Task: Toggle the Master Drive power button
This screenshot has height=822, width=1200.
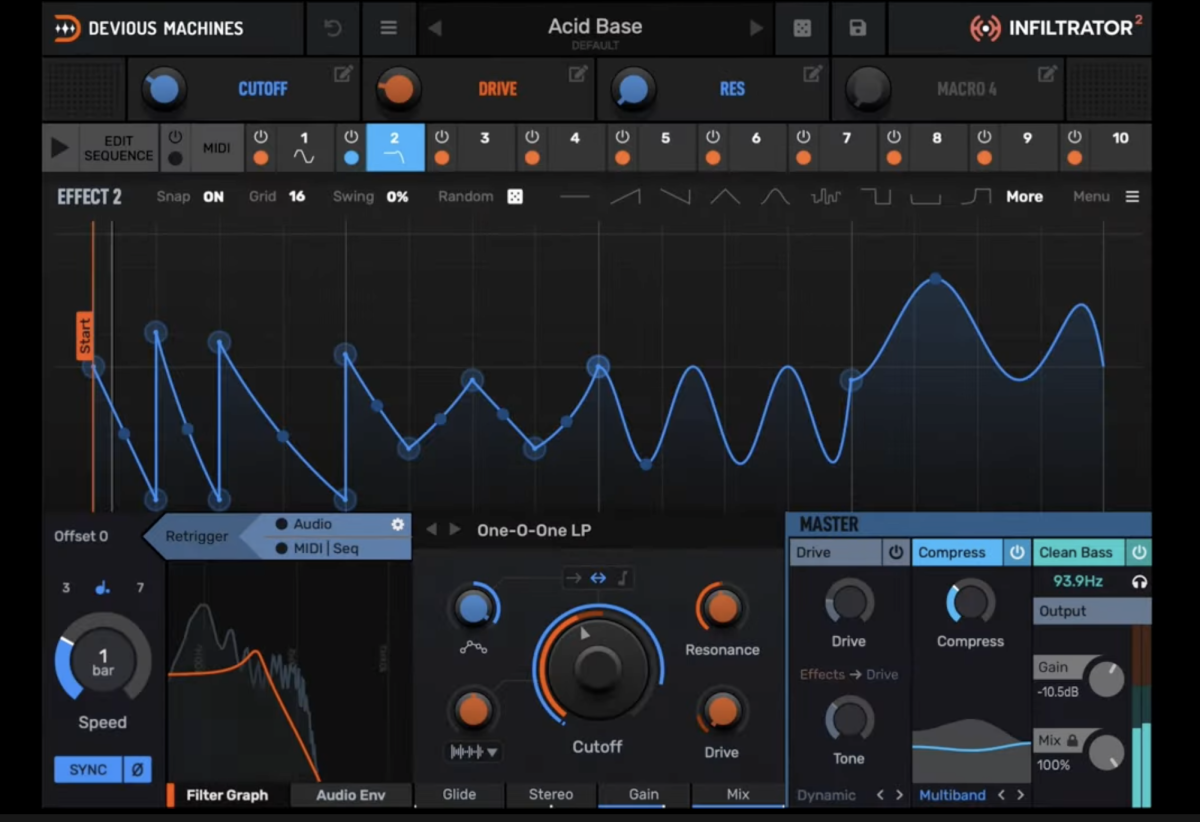Action: pyautogui.click(x=896, y=552)
